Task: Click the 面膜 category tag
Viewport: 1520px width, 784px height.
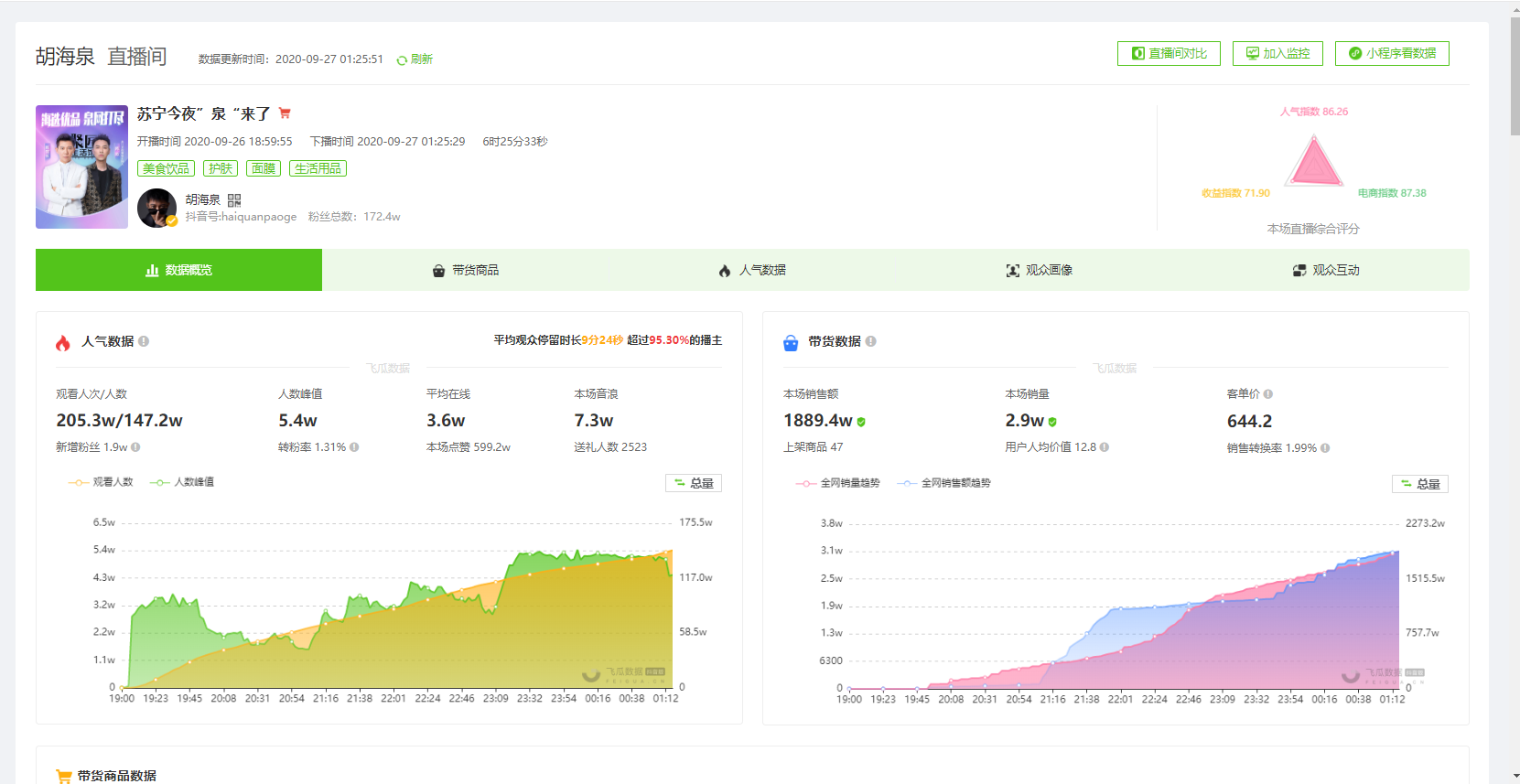Action: (x=264, y=168)
